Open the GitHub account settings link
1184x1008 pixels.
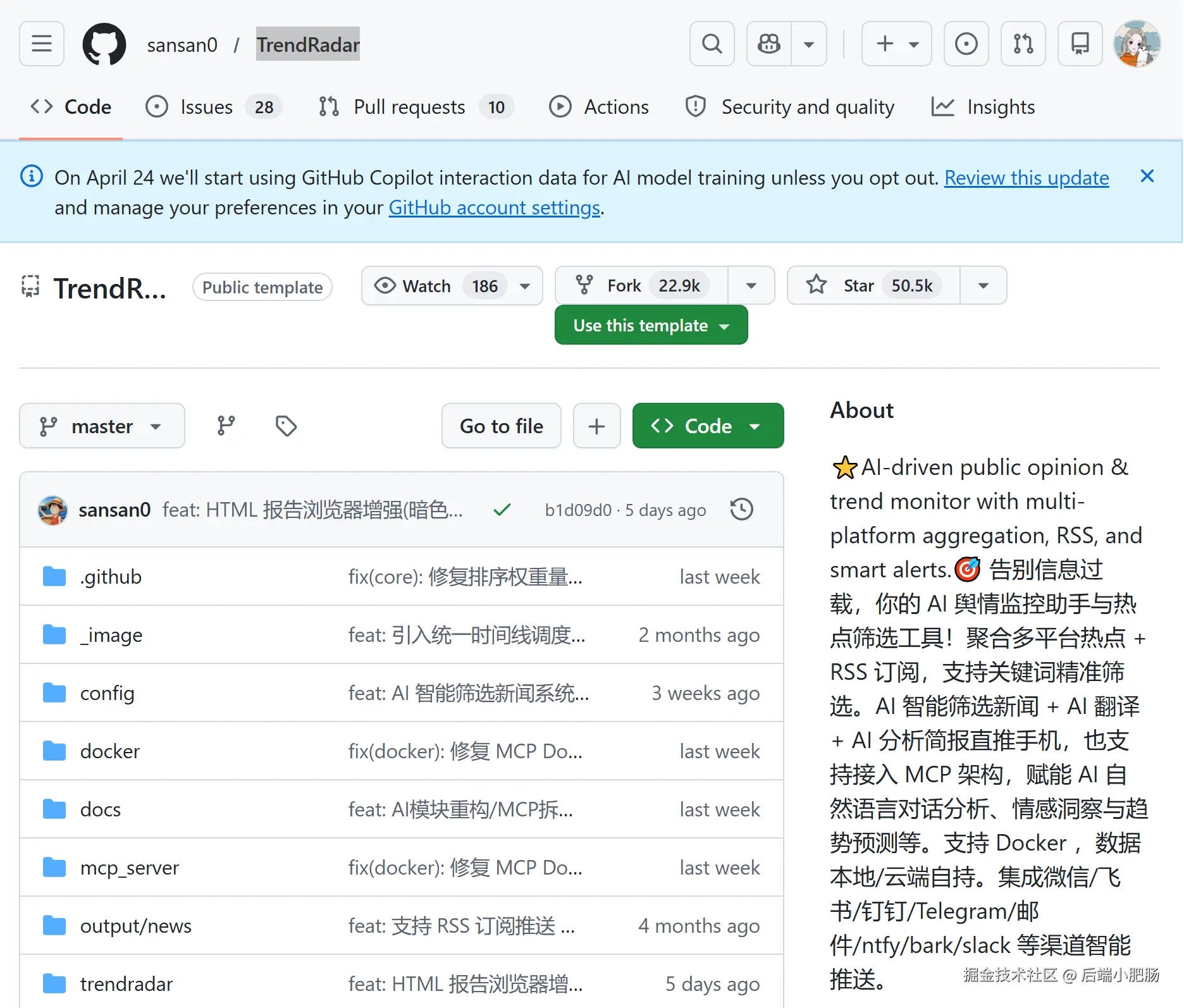point(494,207)
